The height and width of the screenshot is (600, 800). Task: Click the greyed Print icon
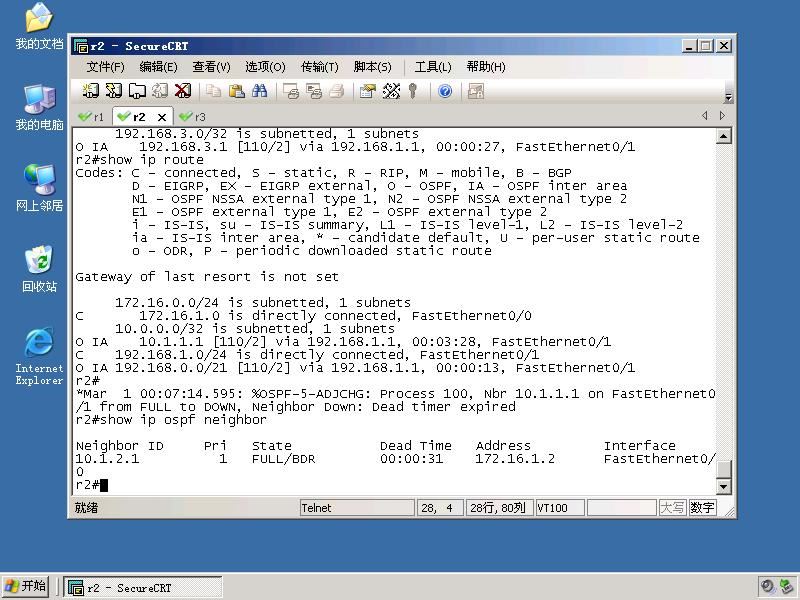(336, 91)
